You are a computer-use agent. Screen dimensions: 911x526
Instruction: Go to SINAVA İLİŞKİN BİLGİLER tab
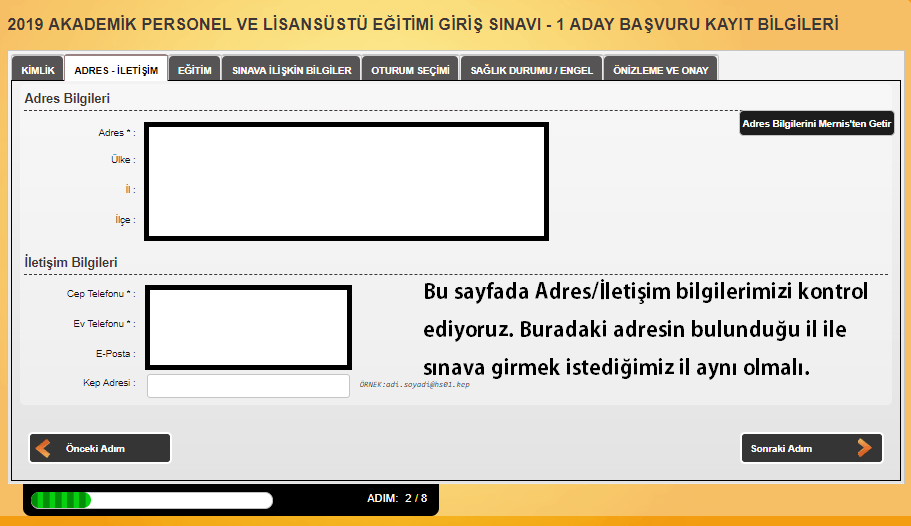(x=291, y=70)
